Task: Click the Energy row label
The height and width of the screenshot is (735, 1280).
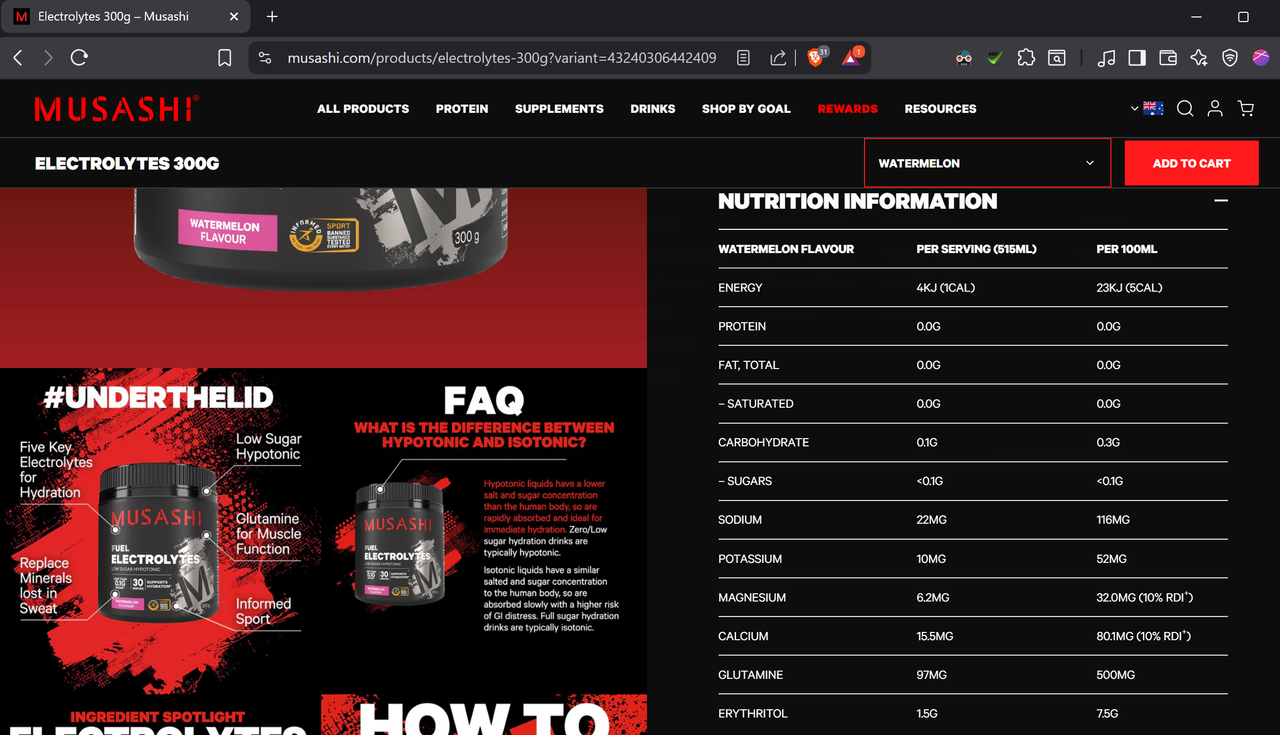Action: click(x=740, y=288)
